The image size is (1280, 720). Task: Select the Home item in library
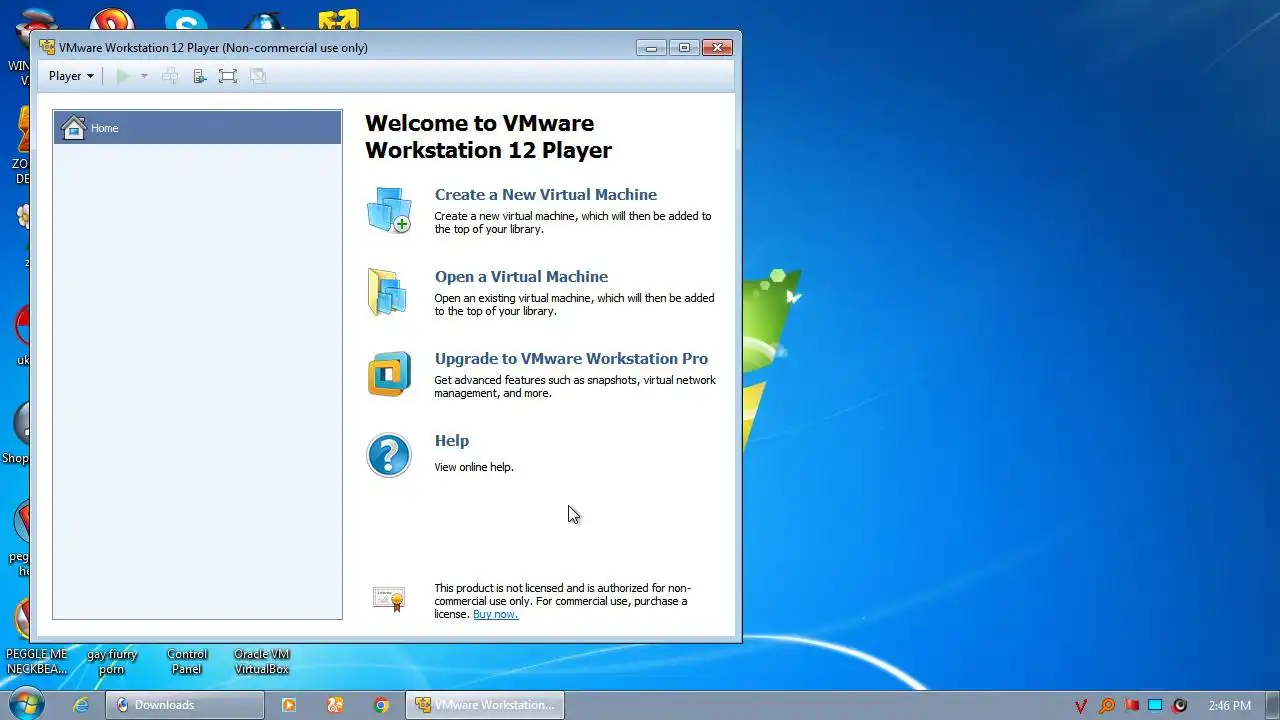pyautogui.click(x=197, y=127)
